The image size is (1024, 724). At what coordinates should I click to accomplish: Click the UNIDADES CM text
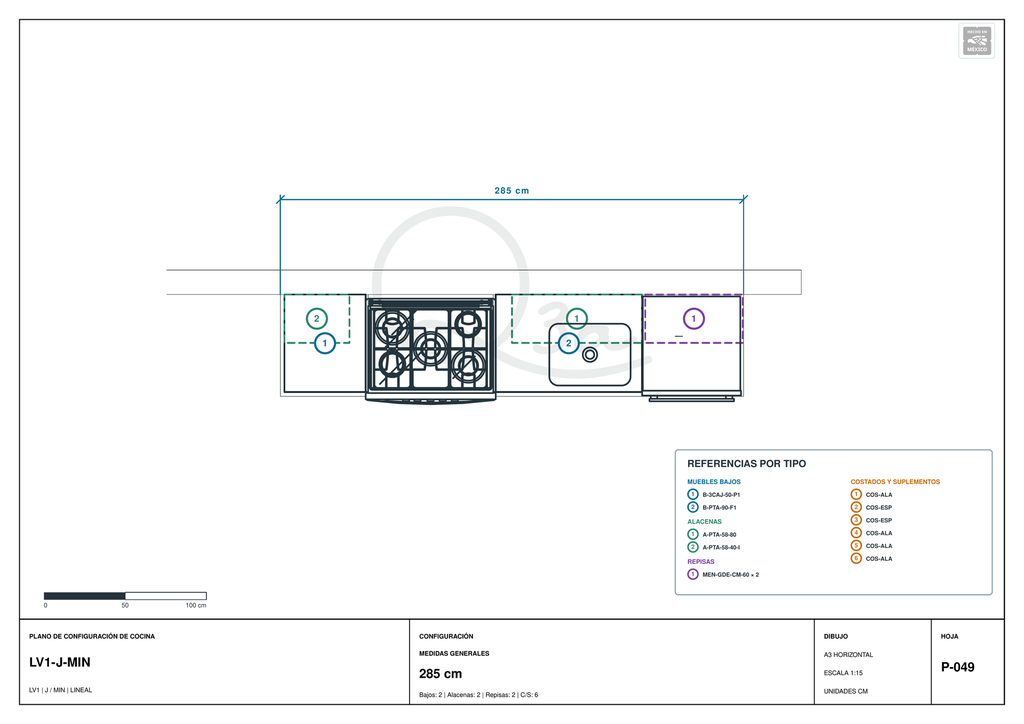[846, 691]
